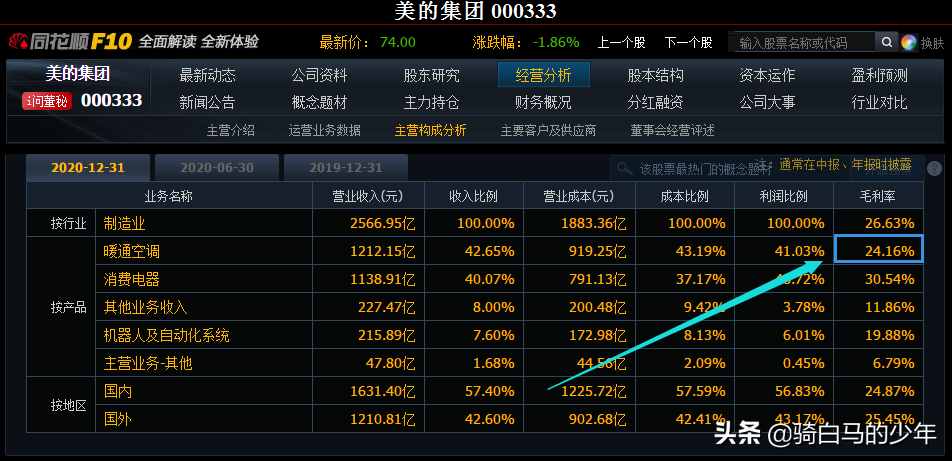Viewport: 952px width, 461px height.
Task: Select the 2019-12-31 report tab
Action: 345,168
